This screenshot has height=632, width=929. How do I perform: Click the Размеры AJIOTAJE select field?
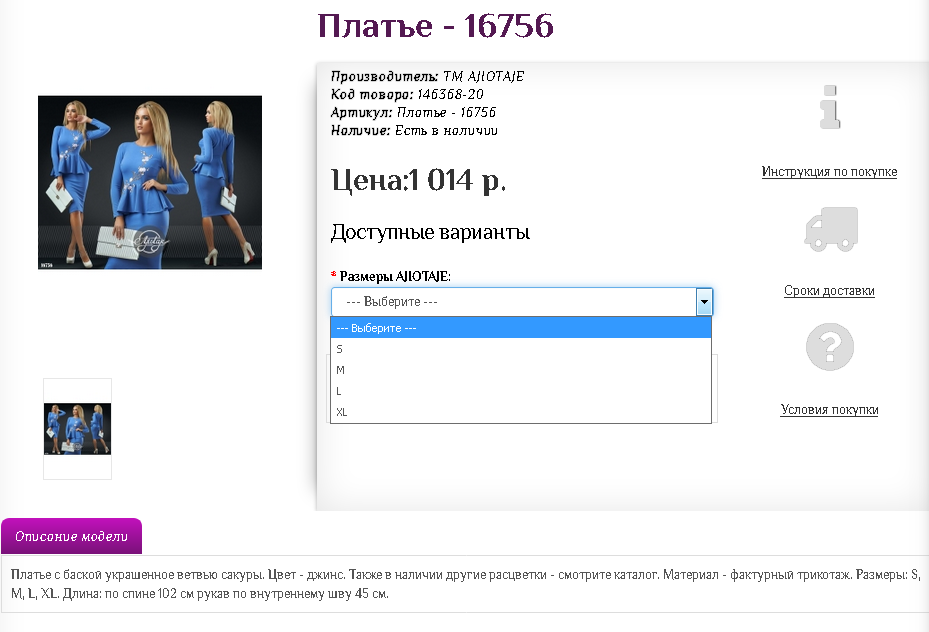521,301
